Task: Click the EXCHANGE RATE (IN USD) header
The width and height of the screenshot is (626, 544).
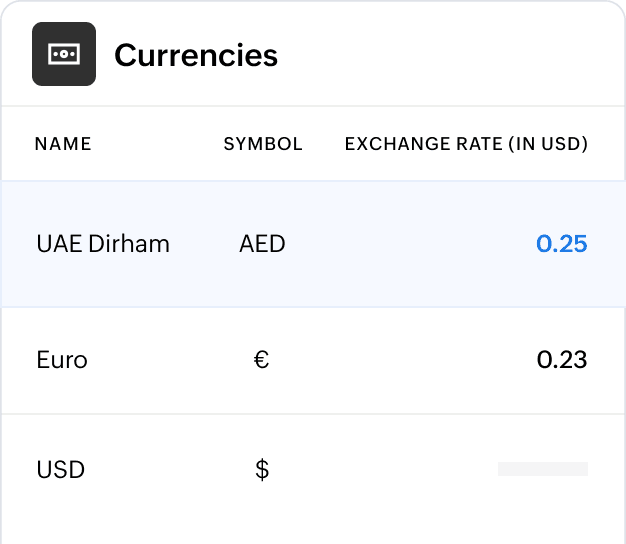Action: [x=466, y=144]
